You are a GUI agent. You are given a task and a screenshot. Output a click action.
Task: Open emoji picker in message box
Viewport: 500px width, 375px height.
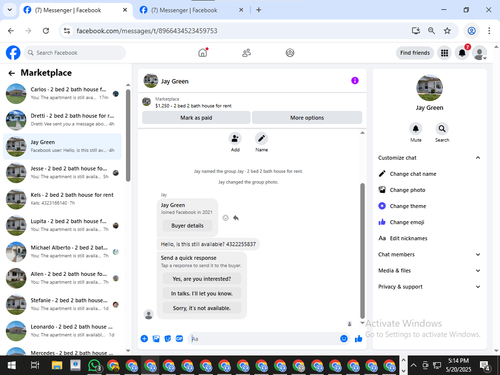[x=344, y=339]
